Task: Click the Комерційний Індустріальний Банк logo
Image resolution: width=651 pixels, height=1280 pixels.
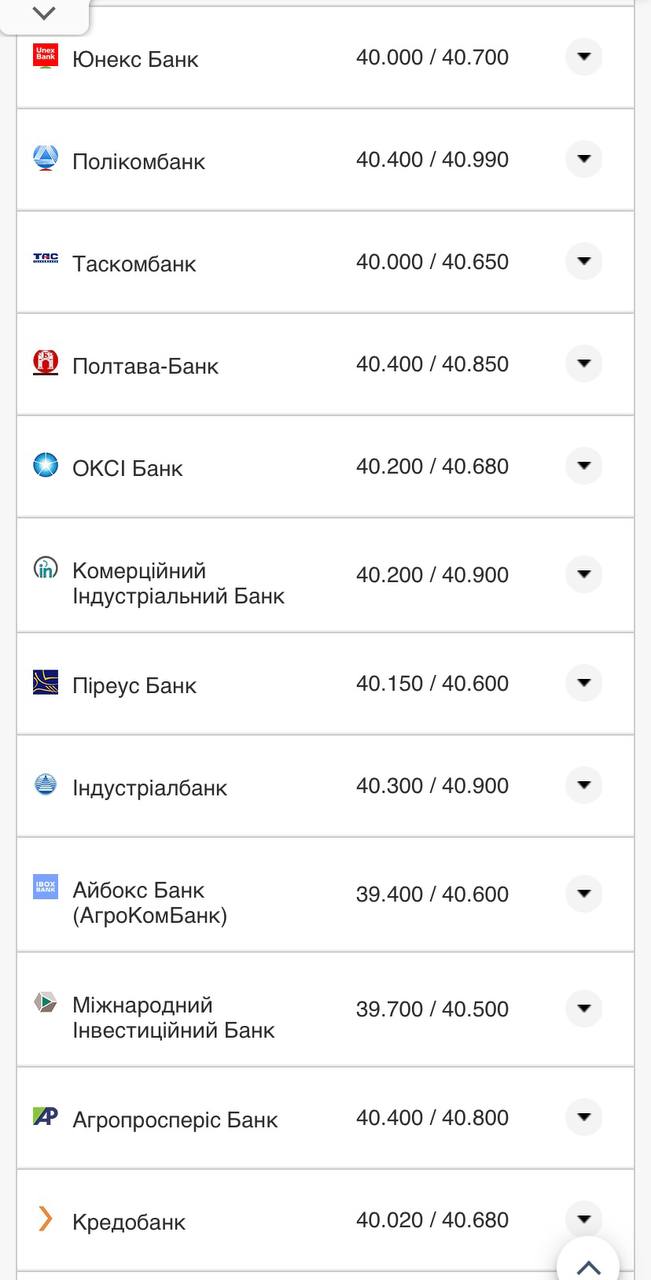Action: 45,570
